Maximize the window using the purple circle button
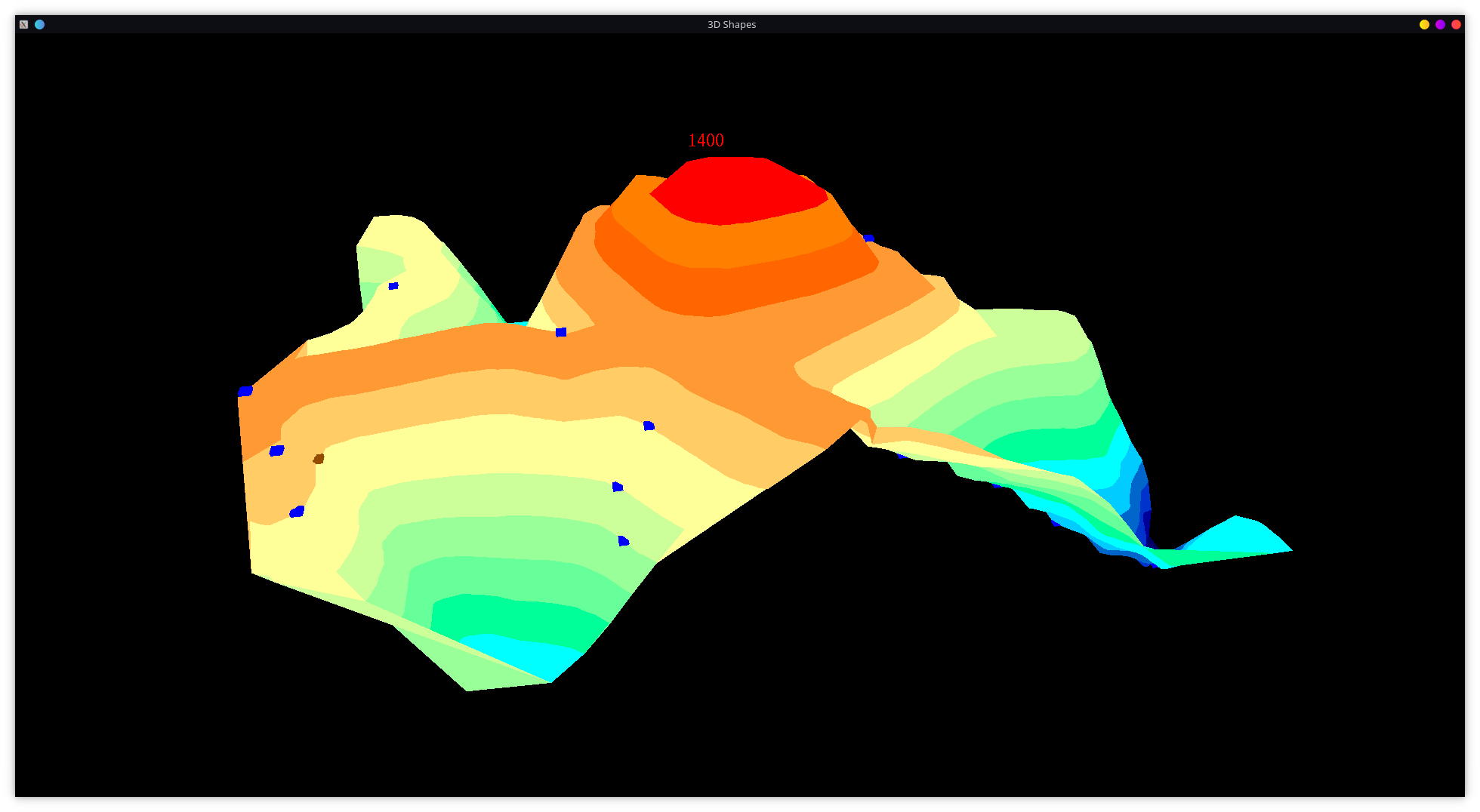 (x=1440, y=24)
